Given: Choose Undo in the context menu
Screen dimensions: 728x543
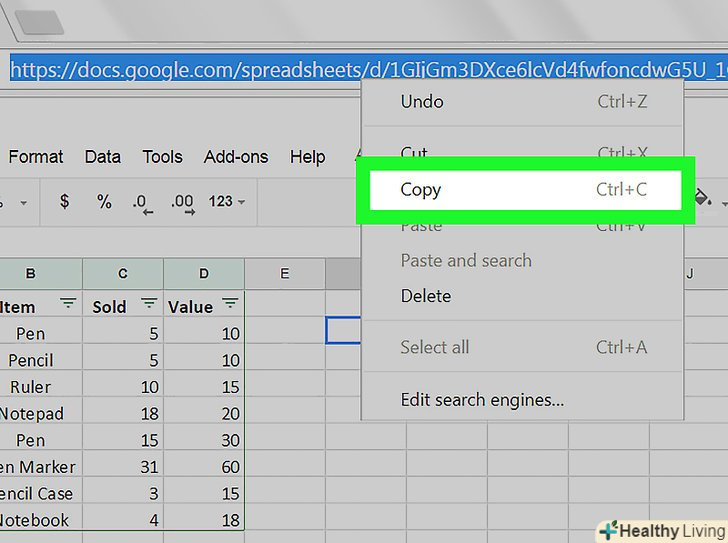Looking at the screenshot, I should click(522, 101).
